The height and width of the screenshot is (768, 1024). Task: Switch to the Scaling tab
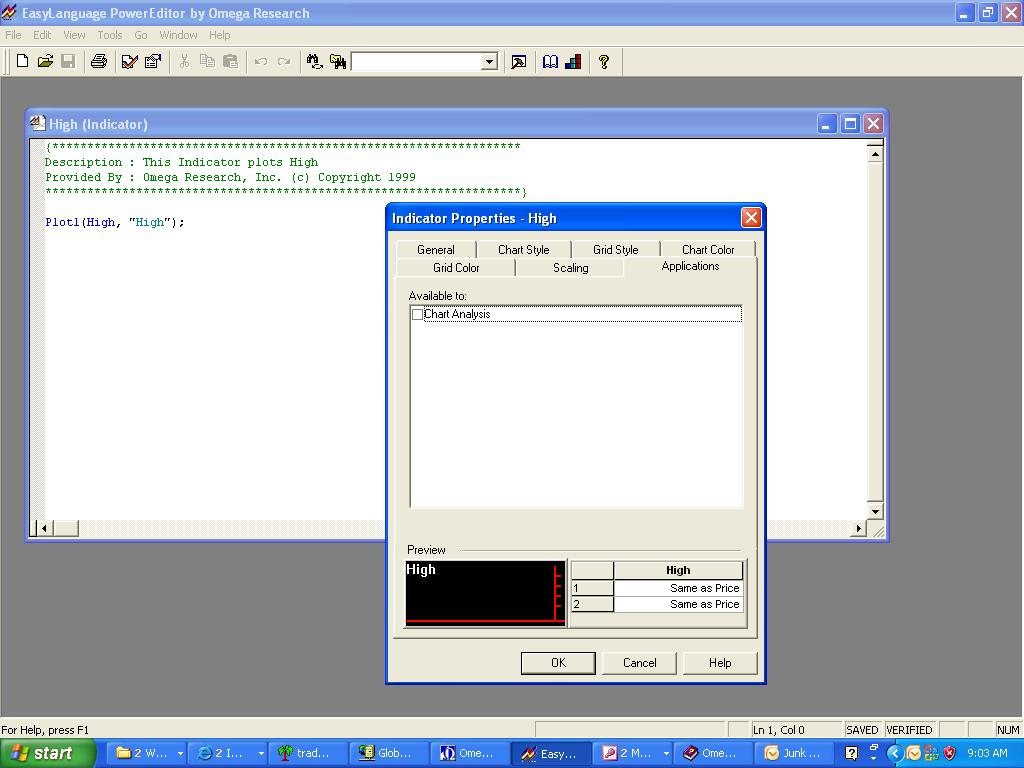pyautogui.click(x=570, y=268)
